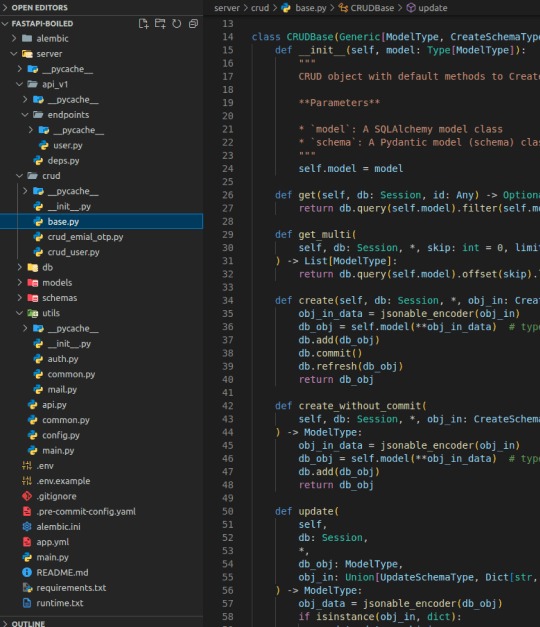Open alembic.ini file

(58, 527)
